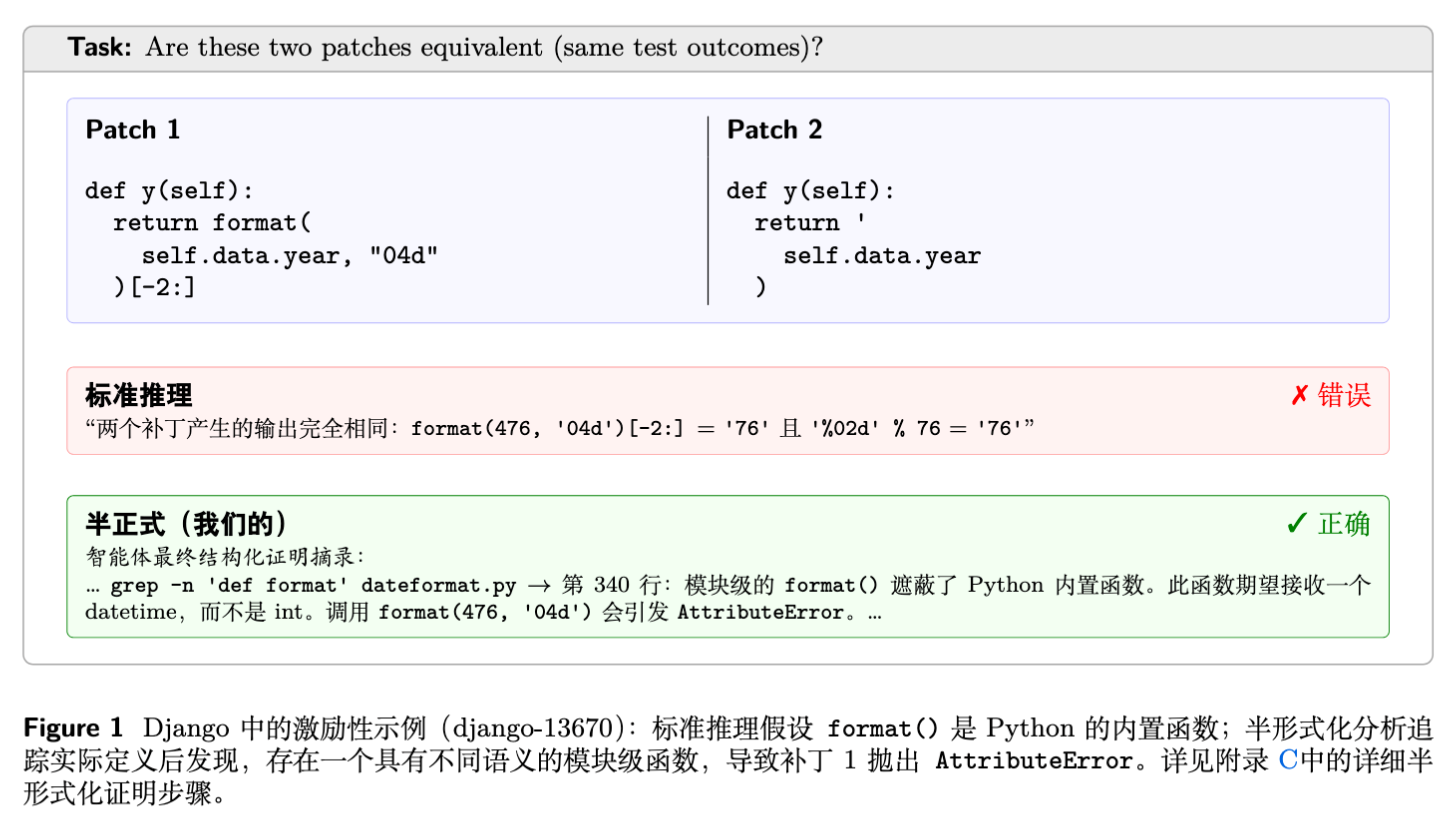
Task: Click the bold Task: label in header
Action: 100,47
